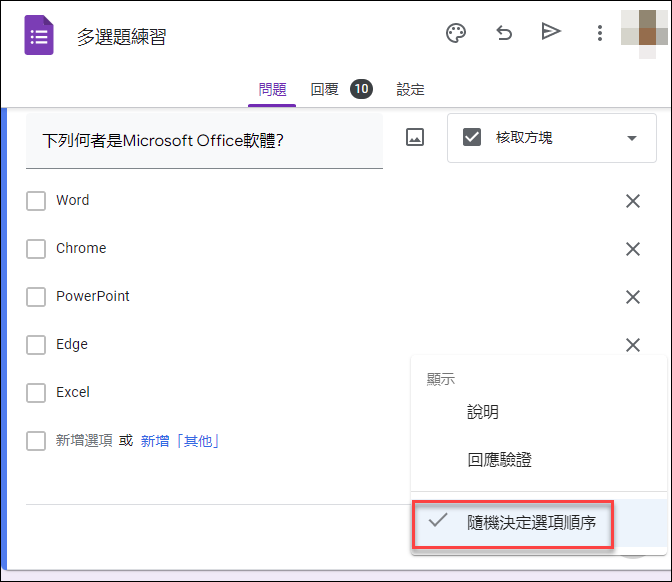Click the Word option text
Screen dimensions: 672x582
coord(73,200)
